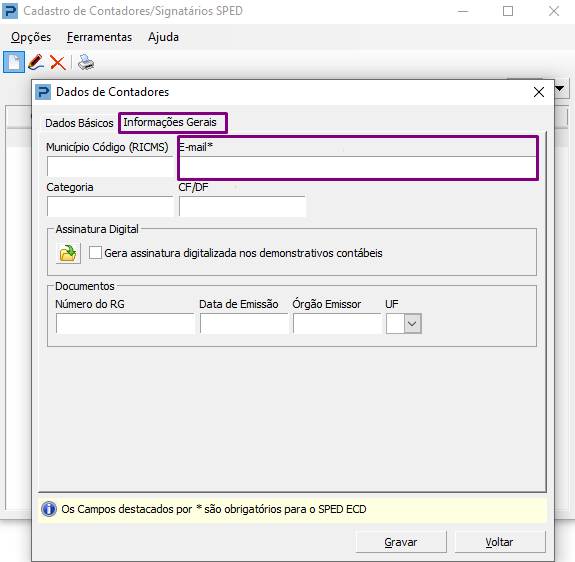Expand the UF dropdown
575x562 pixels.
(x=413, y=324)
